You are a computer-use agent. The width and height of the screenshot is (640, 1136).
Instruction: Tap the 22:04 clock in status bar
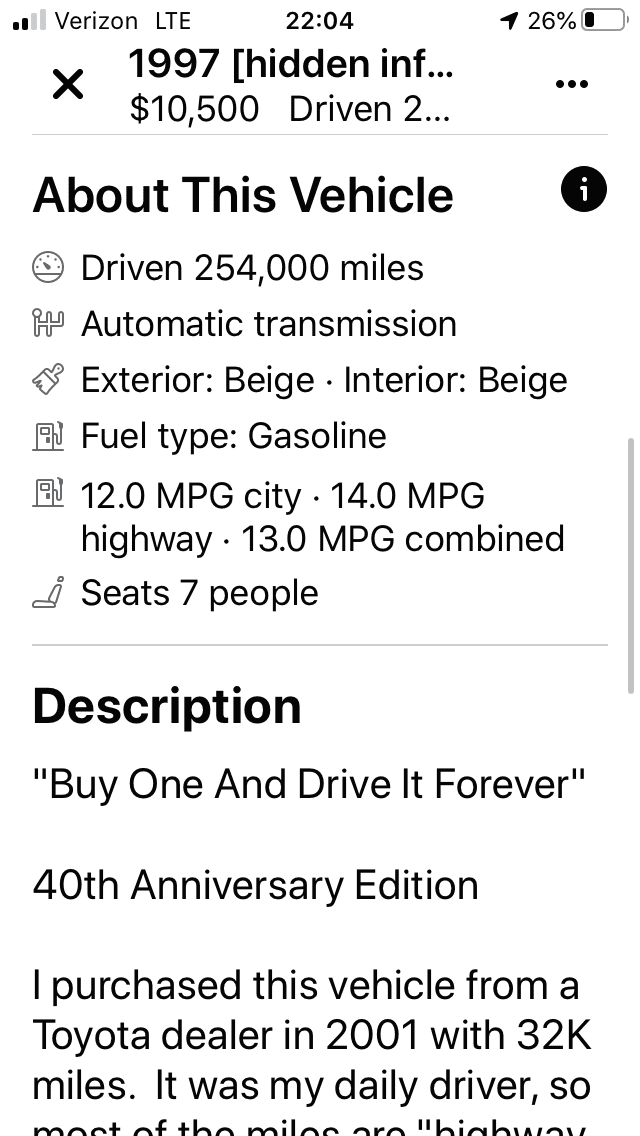[320, 20]
